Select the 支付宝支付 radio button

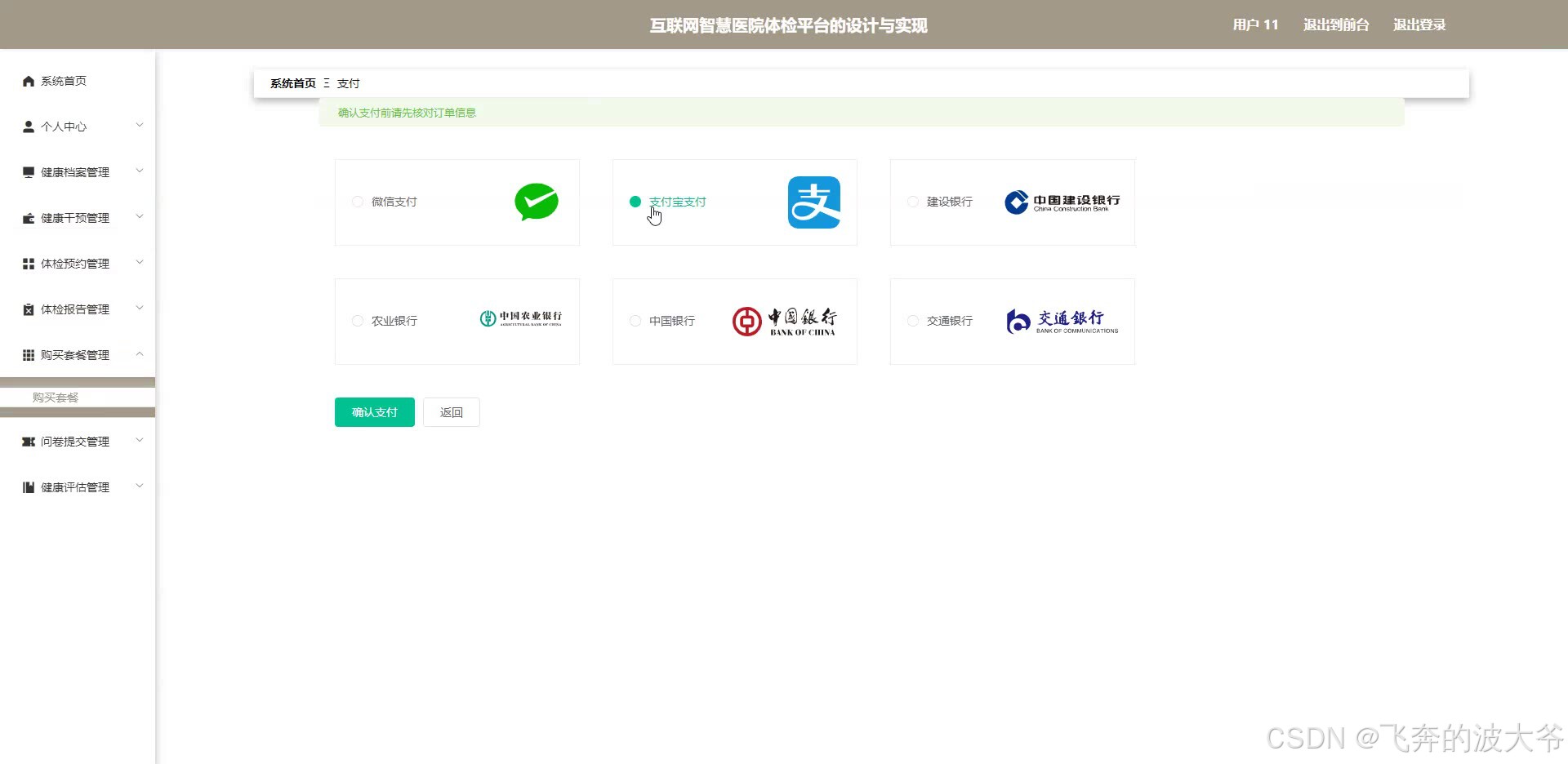635,202
